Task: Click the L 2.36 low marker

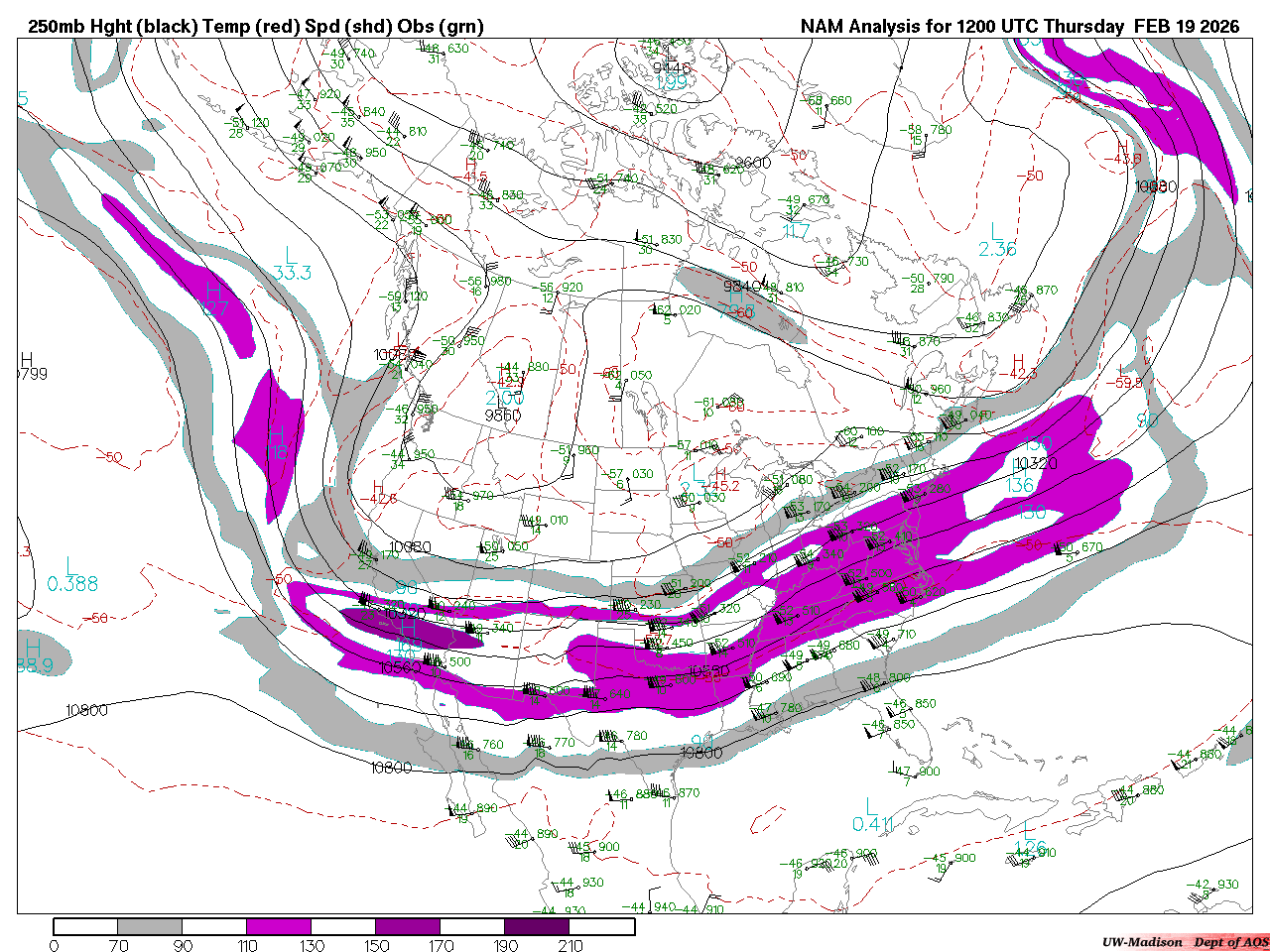Action: (x=997, y=241)
